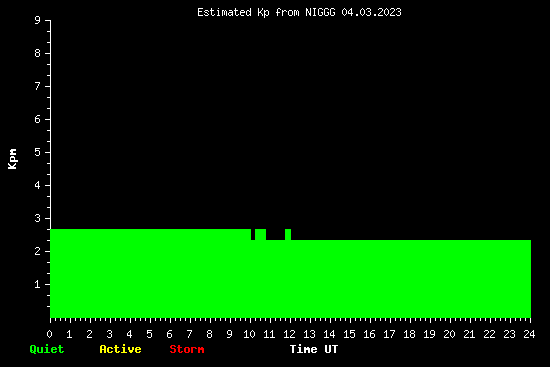Click the raised green block between hours 10 and 11
The height and width of the screenshot is (367, 550).
click(x=260, y=234)
